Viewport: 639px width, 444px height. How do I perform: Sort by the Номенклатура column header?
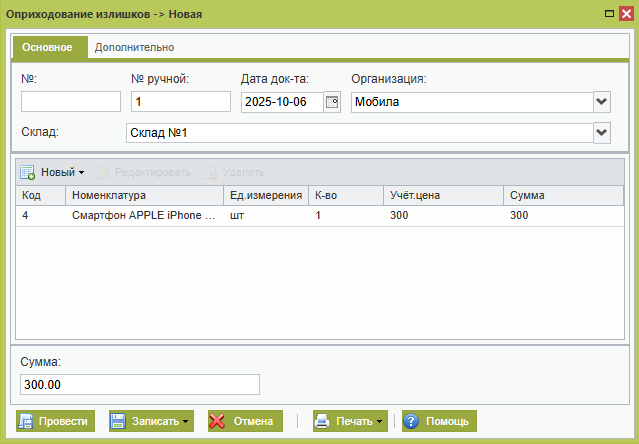tap(145, 195)
